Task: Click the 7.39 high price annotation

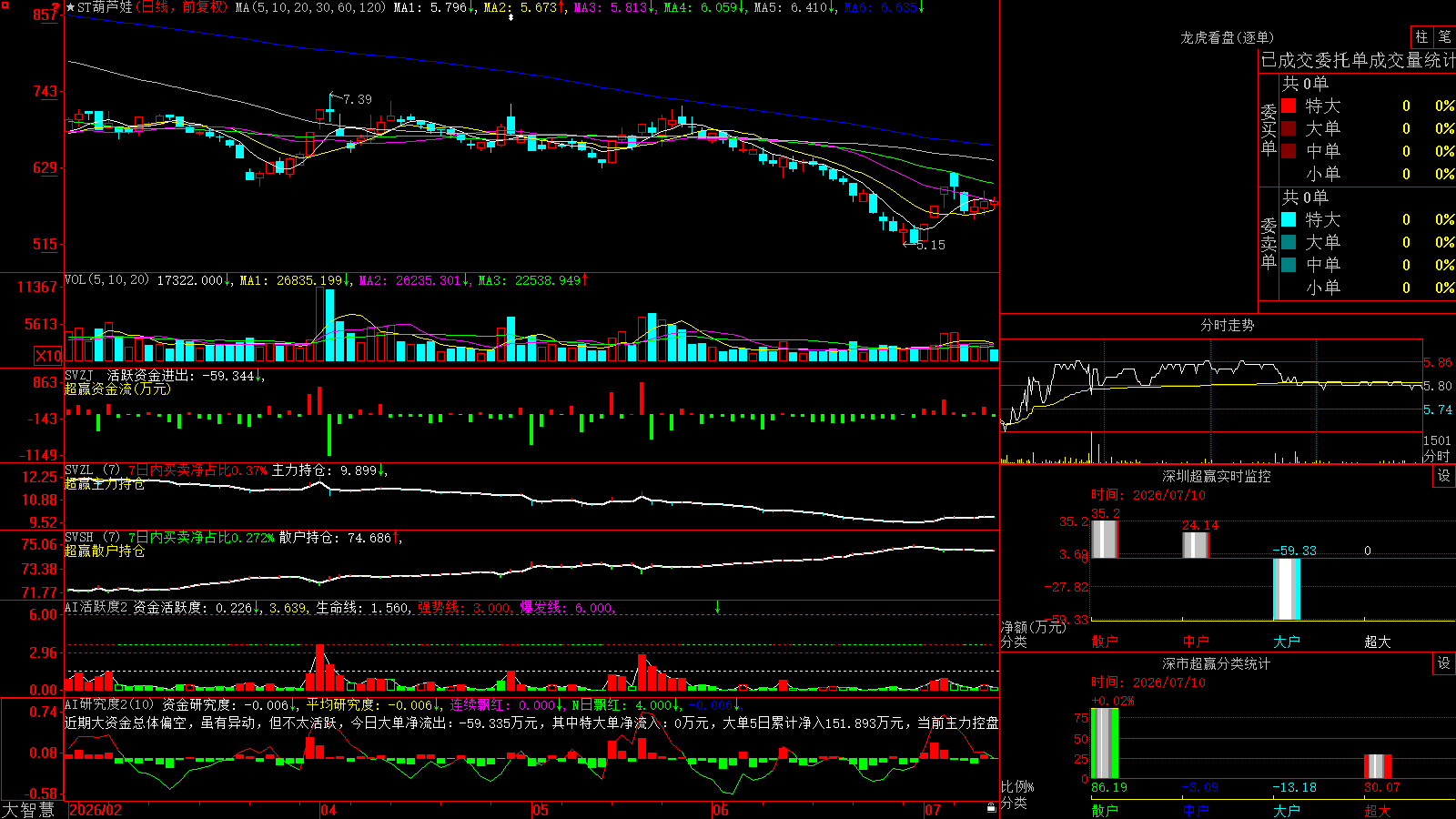Action: tap(357, 99)
